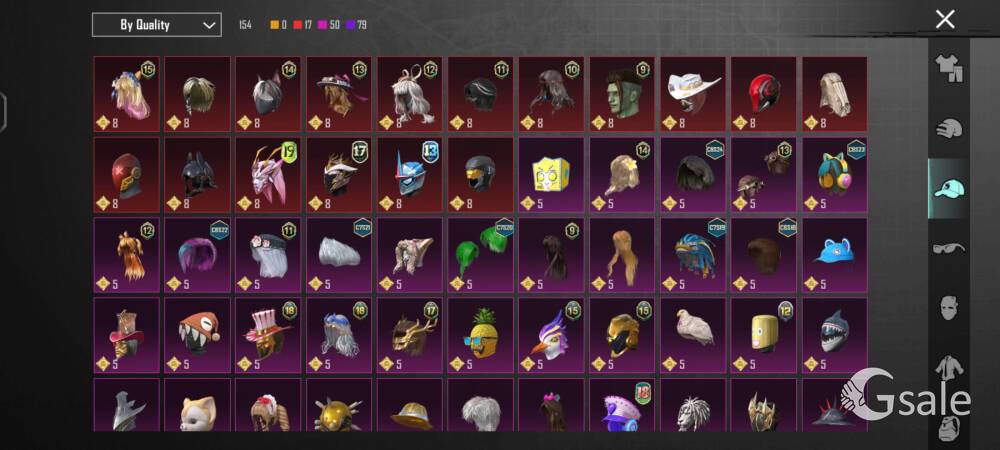
Task: Expand the By Quality sort dropdown
Action: point(157,25)
